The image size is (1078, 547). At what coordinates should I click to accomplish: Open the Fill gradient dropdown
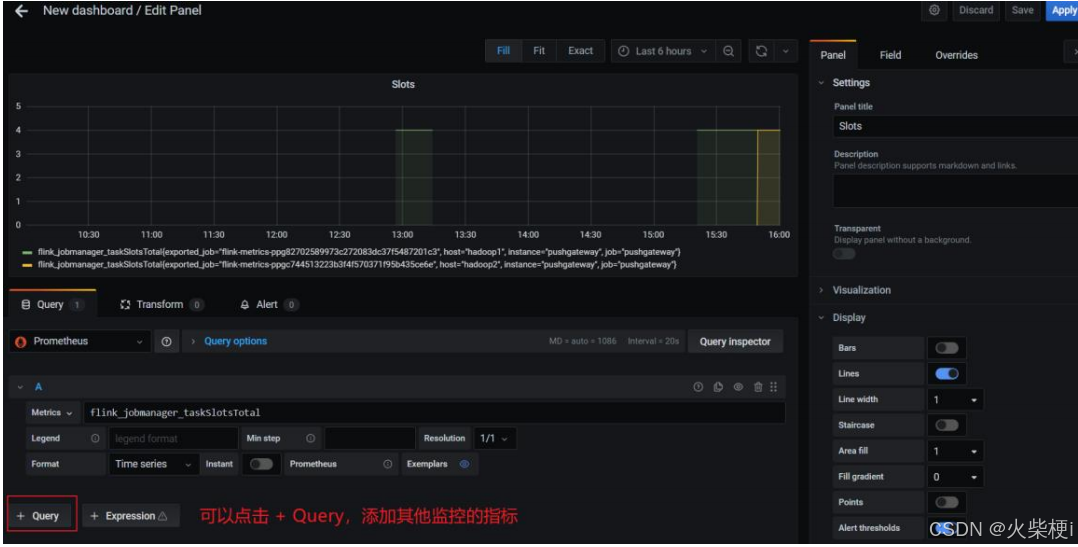pyautogui.click(x=955, y=477)
